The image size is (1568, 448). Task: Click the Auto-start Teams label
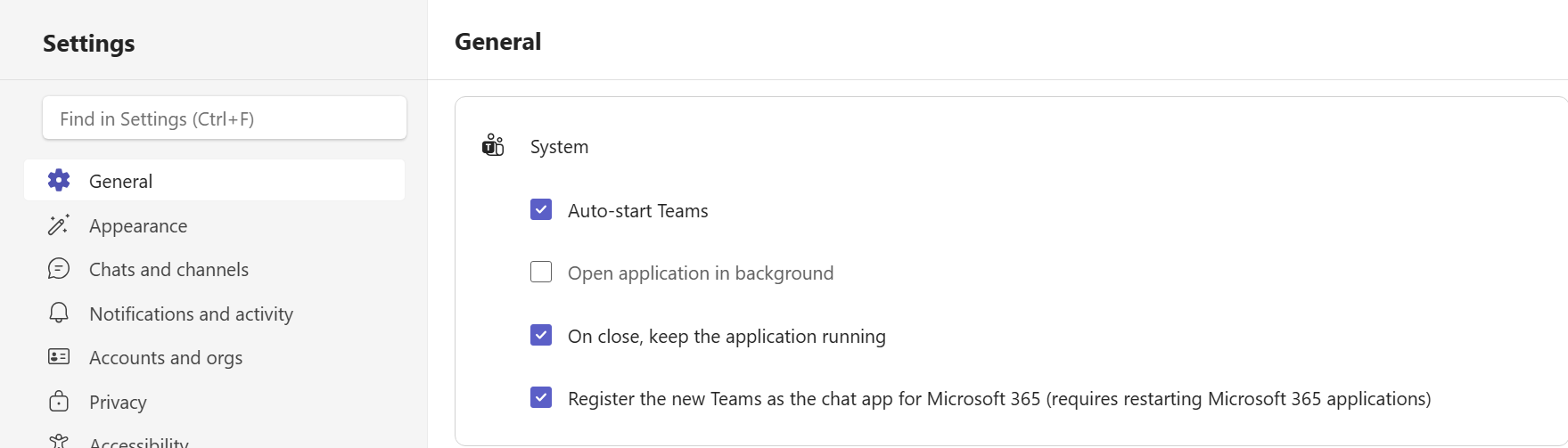638,211
